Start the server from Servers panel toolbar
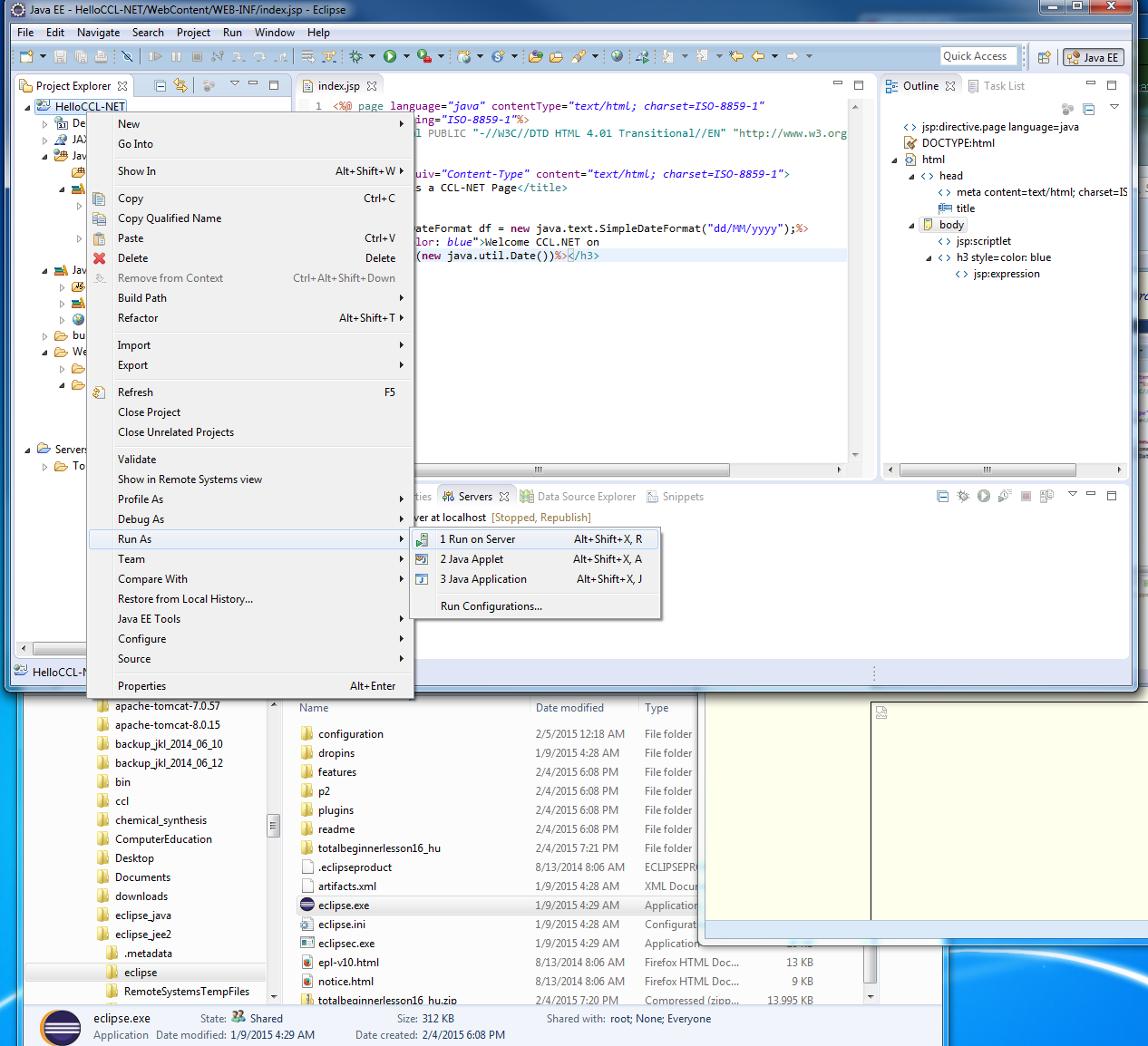 [984, 496]
